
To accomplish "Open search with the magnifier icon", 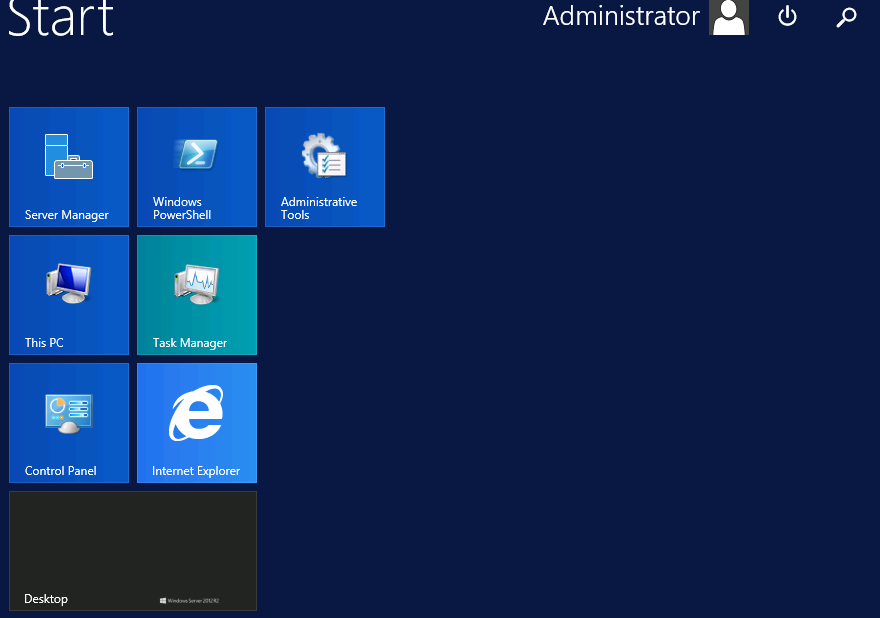I will click(846, 16).
